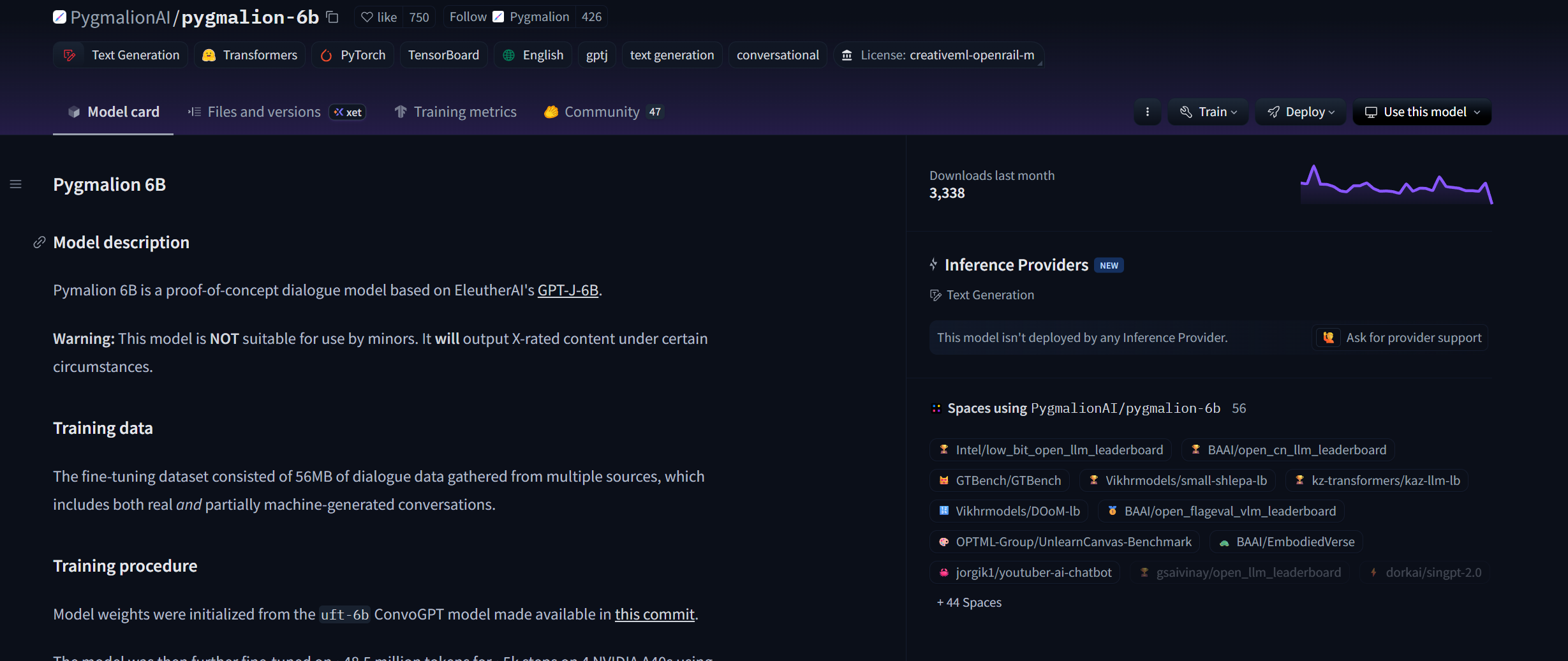
Task: Click the PygmalionAI organization avatar icon
Action: pos(59,17)
